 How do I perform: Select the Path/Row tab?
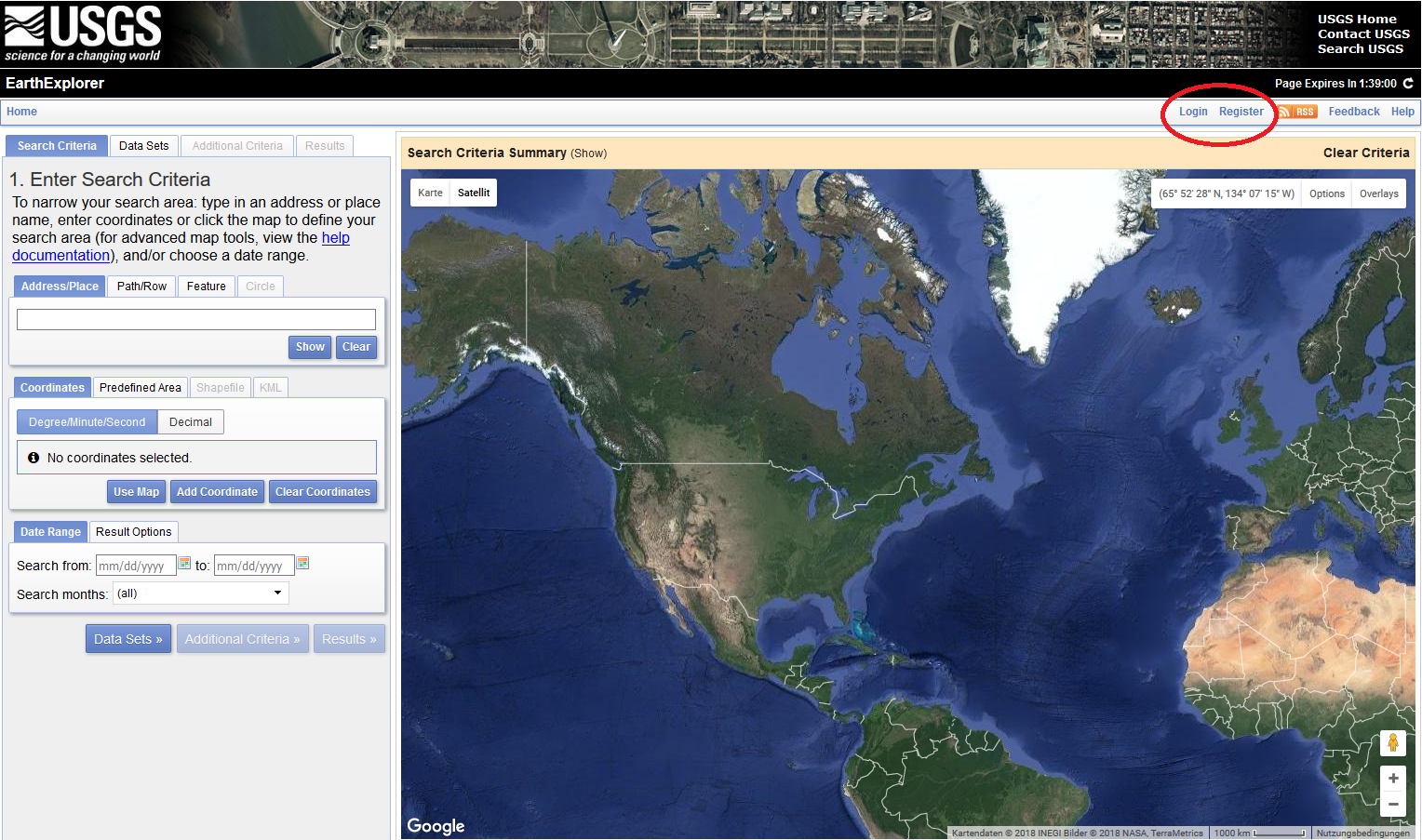click(141, 287)
